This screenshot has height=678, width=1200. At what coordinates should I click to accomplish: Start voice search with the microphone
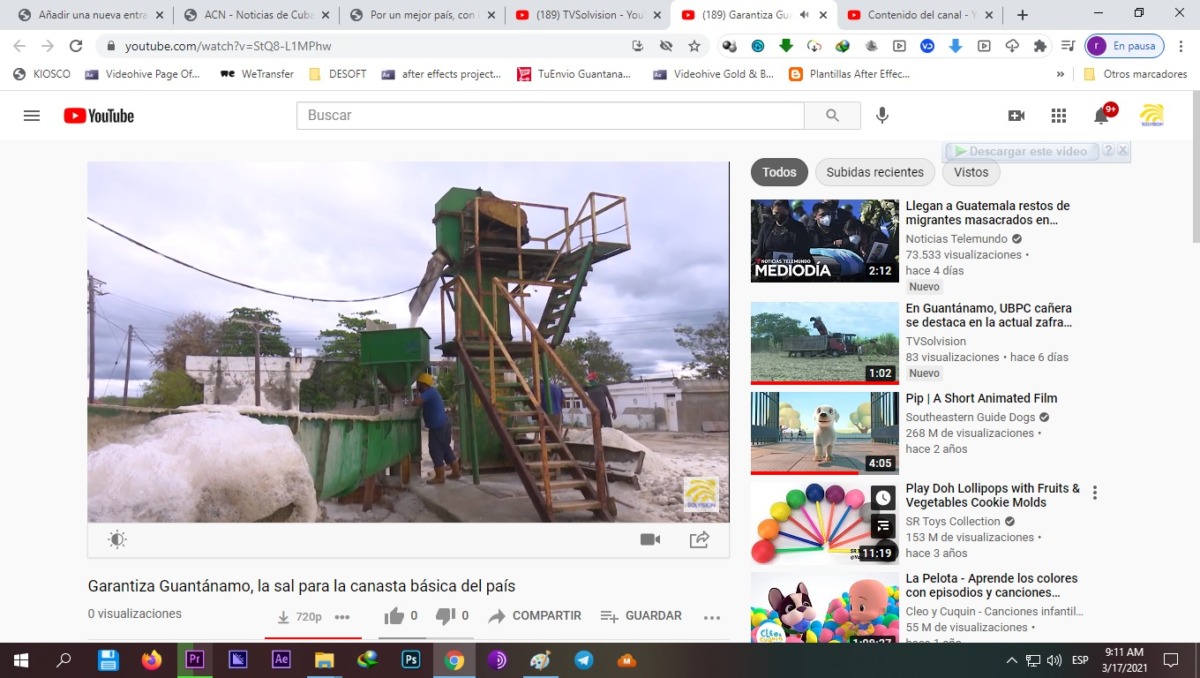882,115
